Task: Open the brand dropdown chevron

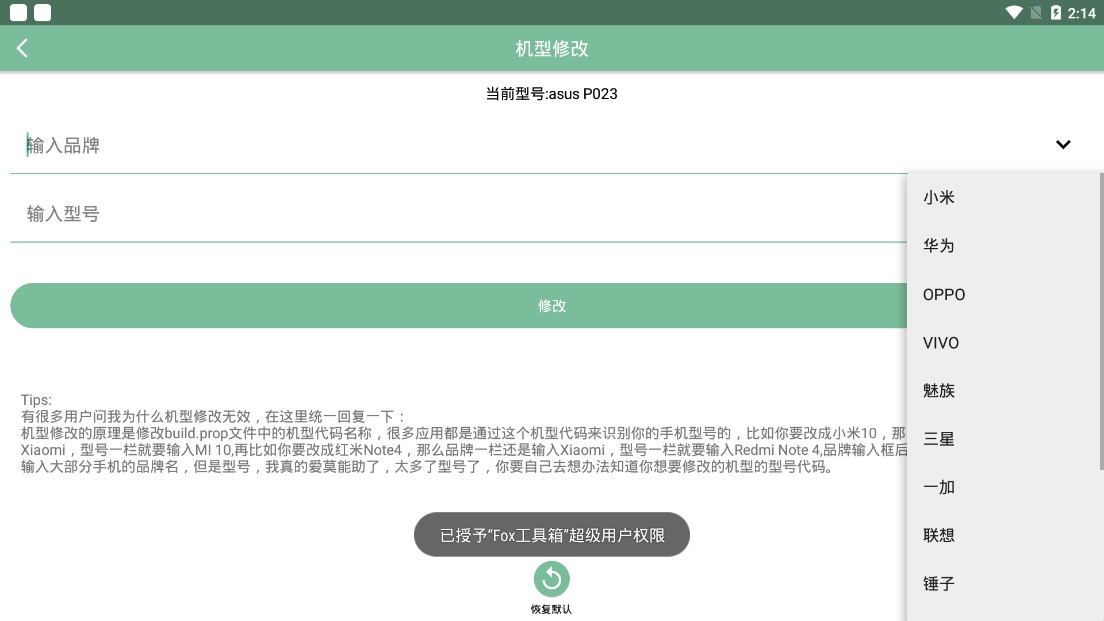Action: coord(1063,144)
